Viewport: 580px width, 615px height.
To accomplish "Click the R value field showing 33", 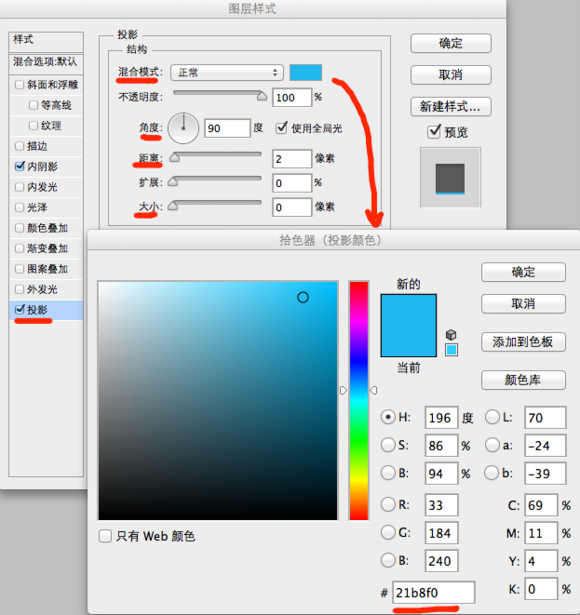I will pos(441,505).
